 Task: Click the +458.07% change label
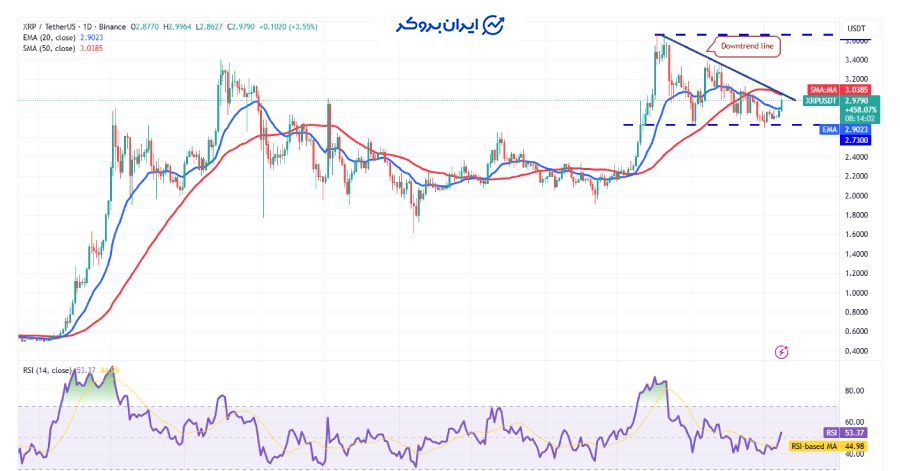tap(856, 110)
